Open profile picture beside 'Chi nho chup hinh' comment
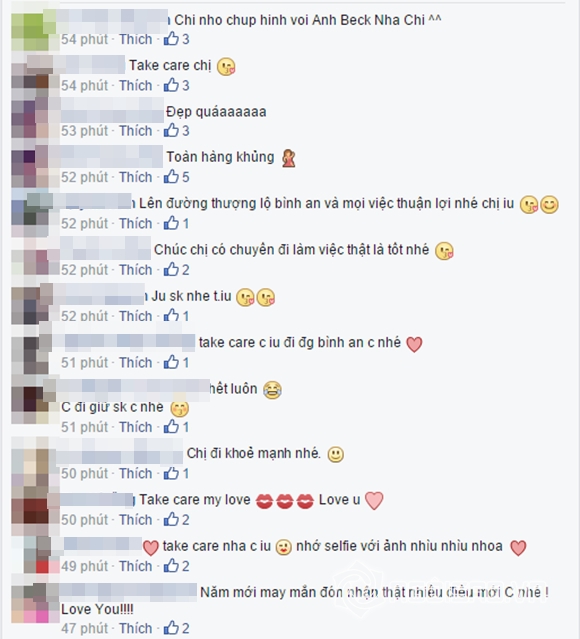This screenshot has height=639, width=580. point(33,32)
